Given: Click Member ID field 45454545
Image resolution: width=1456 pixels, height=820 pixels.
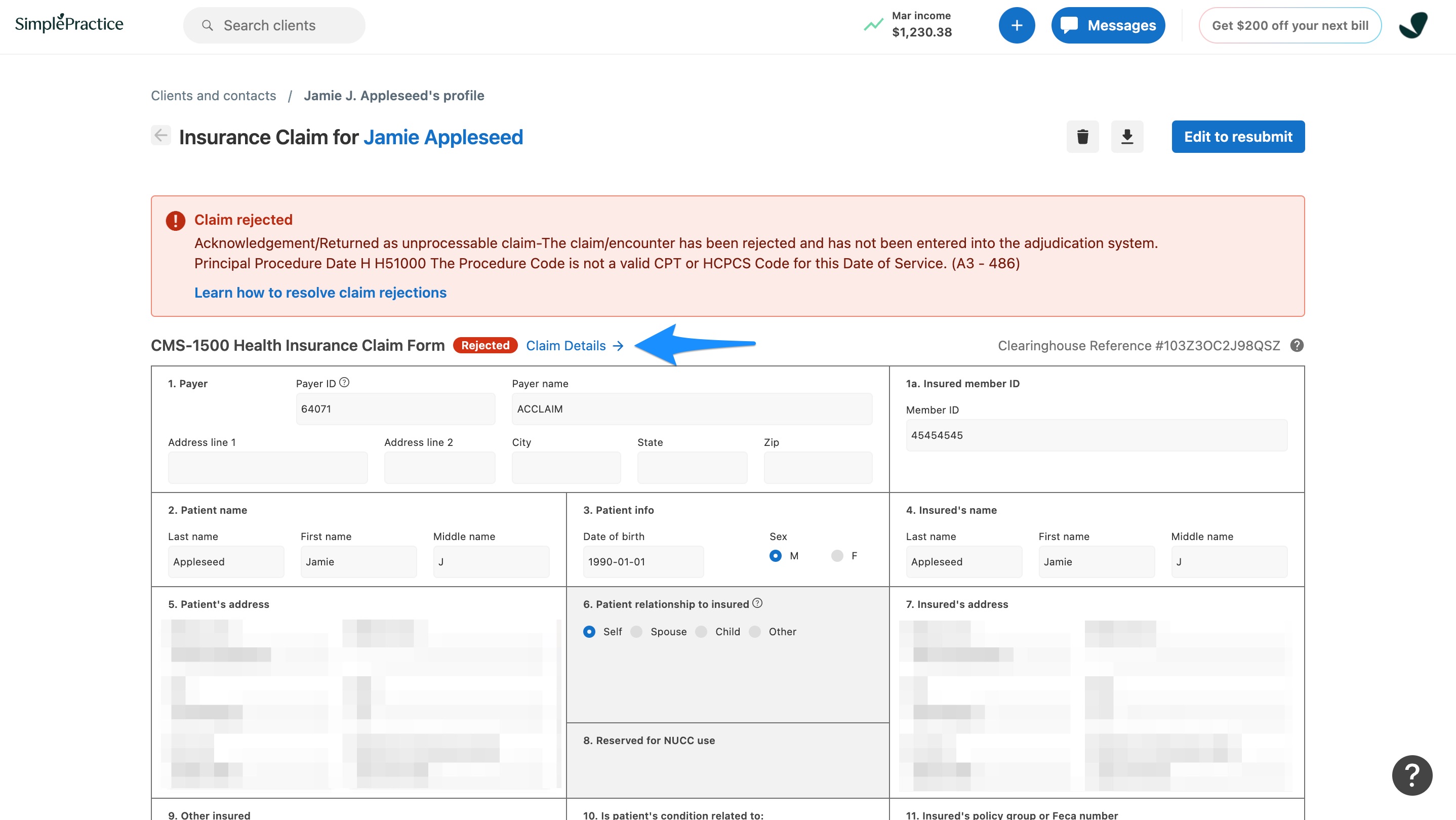Looking at the screenshot, I should pos(1097,435).
